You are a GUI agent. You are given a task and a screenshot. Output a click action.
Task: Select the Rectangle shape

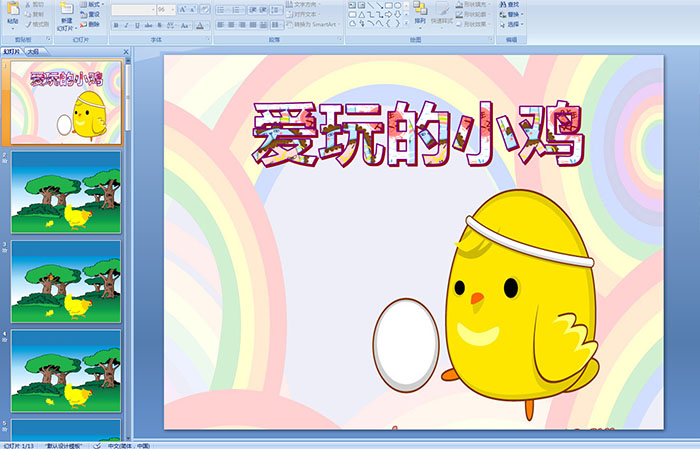tap(389, 5)
